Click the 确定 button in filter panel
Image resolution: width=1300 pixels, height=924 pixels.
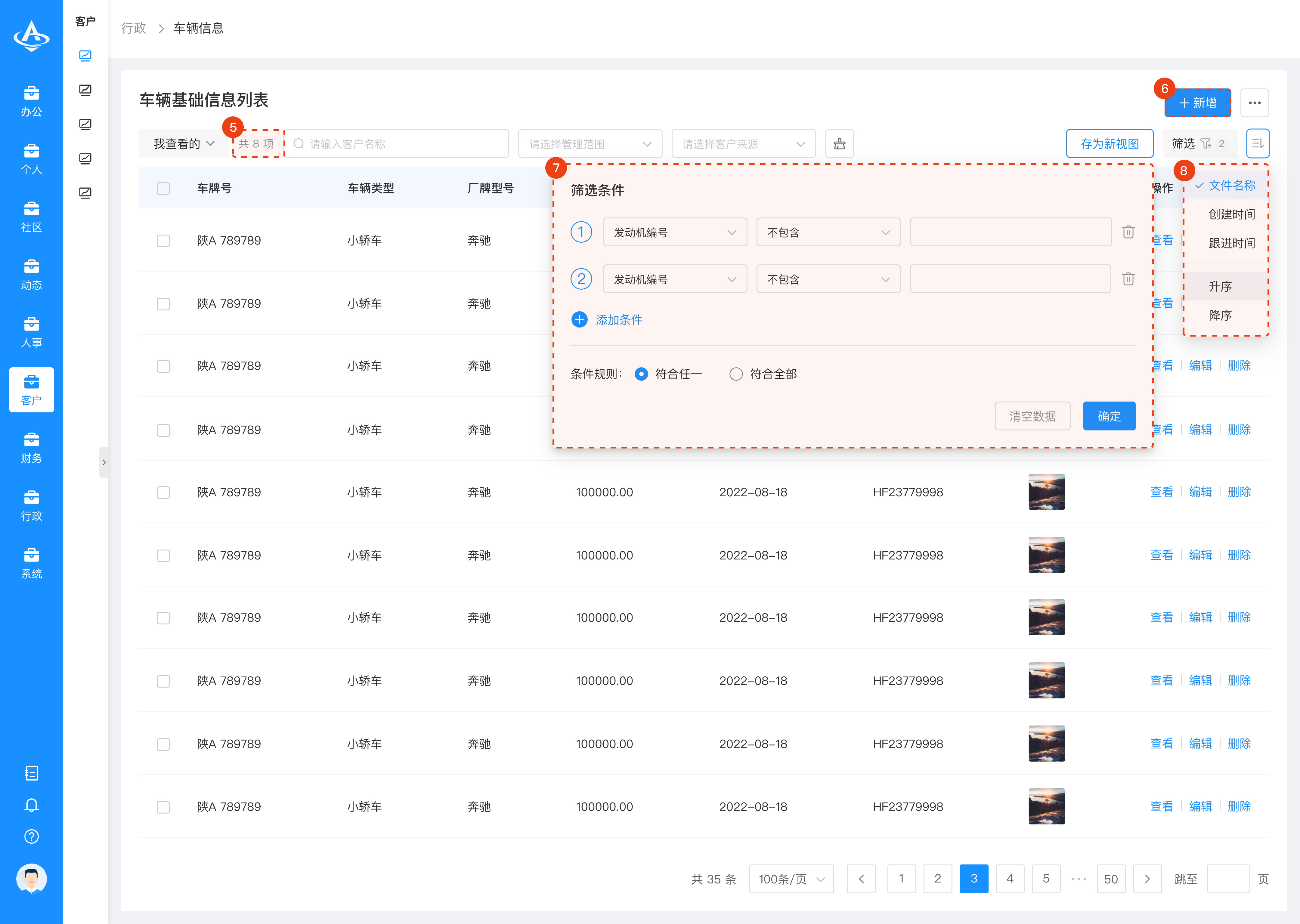1109,416
